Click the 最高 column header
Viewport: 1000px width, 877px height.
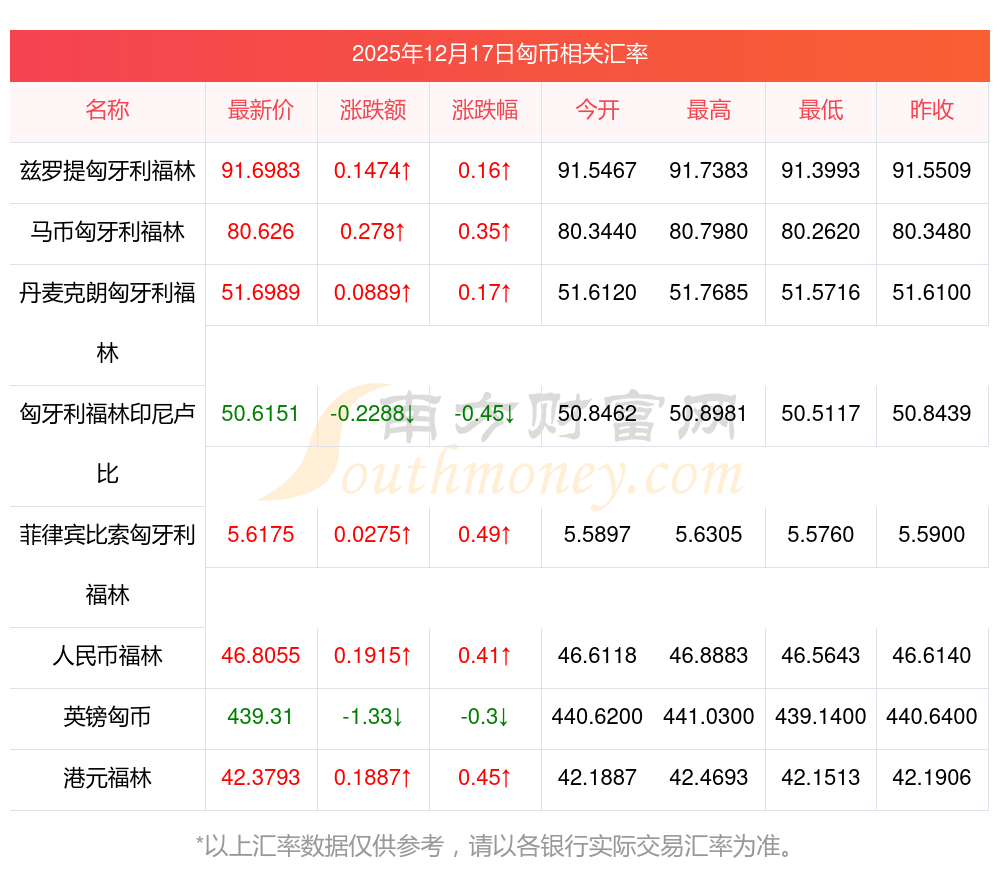709,110
